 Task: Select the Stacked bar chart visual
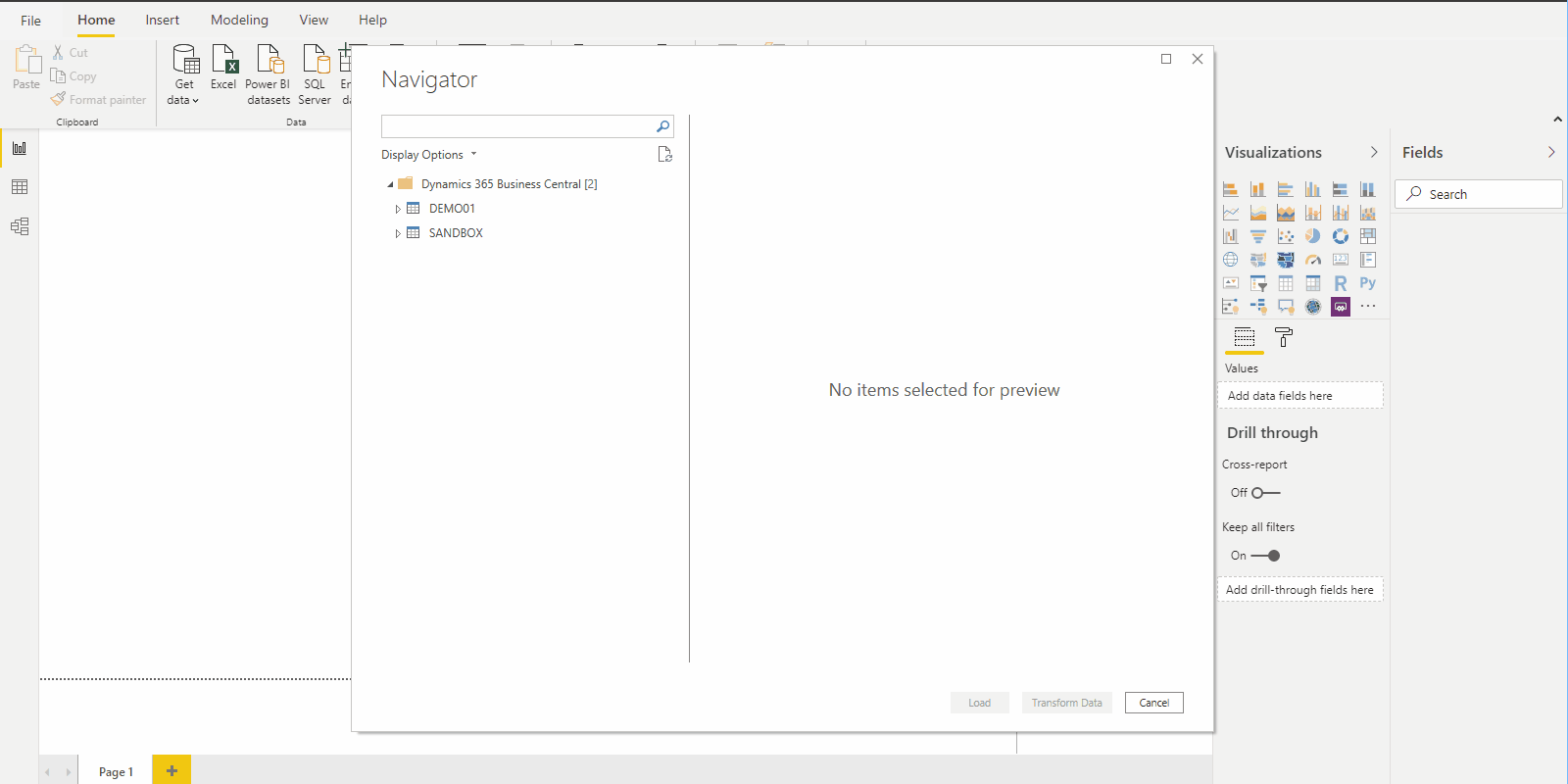click(x=1231, y=189)
